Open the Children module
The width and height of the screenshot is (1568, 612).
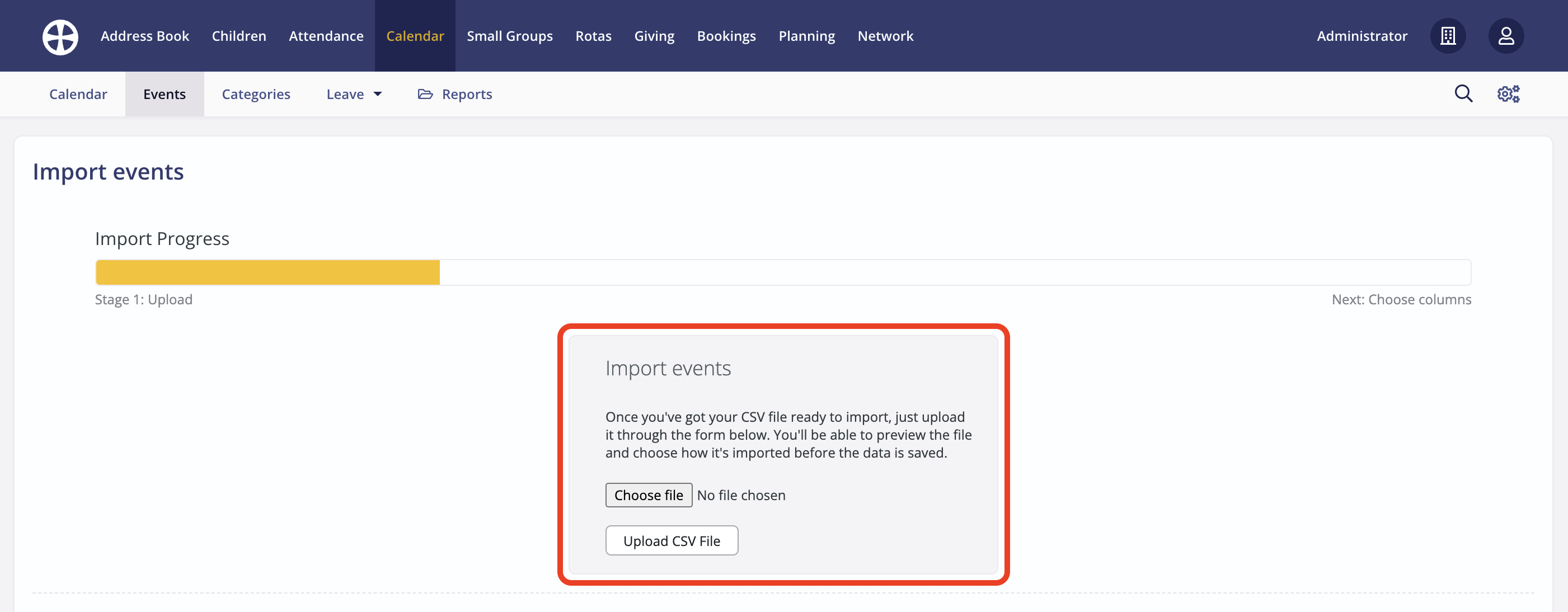pos(238,36)
